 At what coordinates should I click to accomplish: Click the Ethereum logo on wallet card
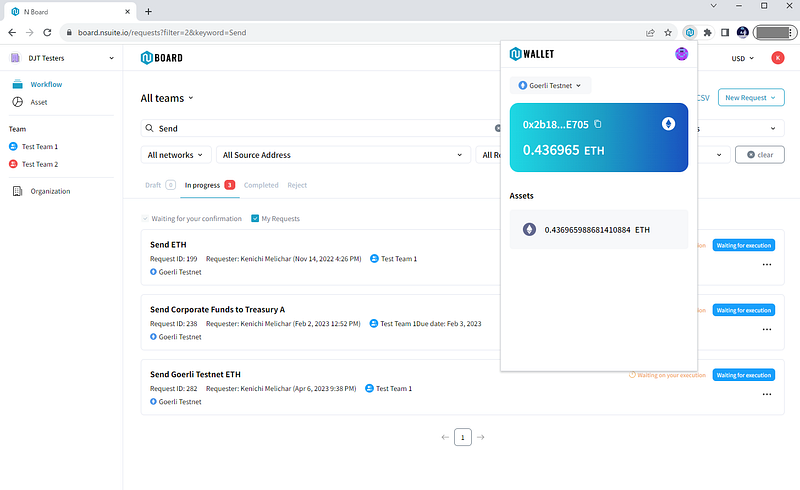click(668, 124)
